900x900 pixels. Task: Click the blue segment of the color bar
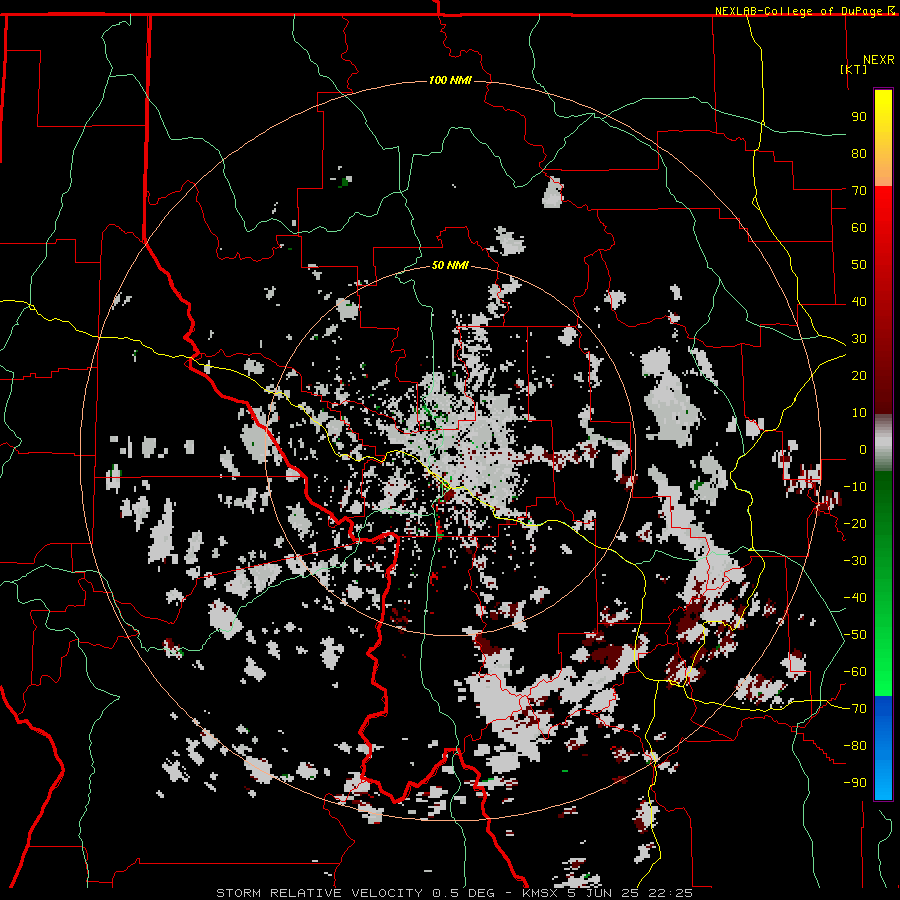click(x=883, y=748)
